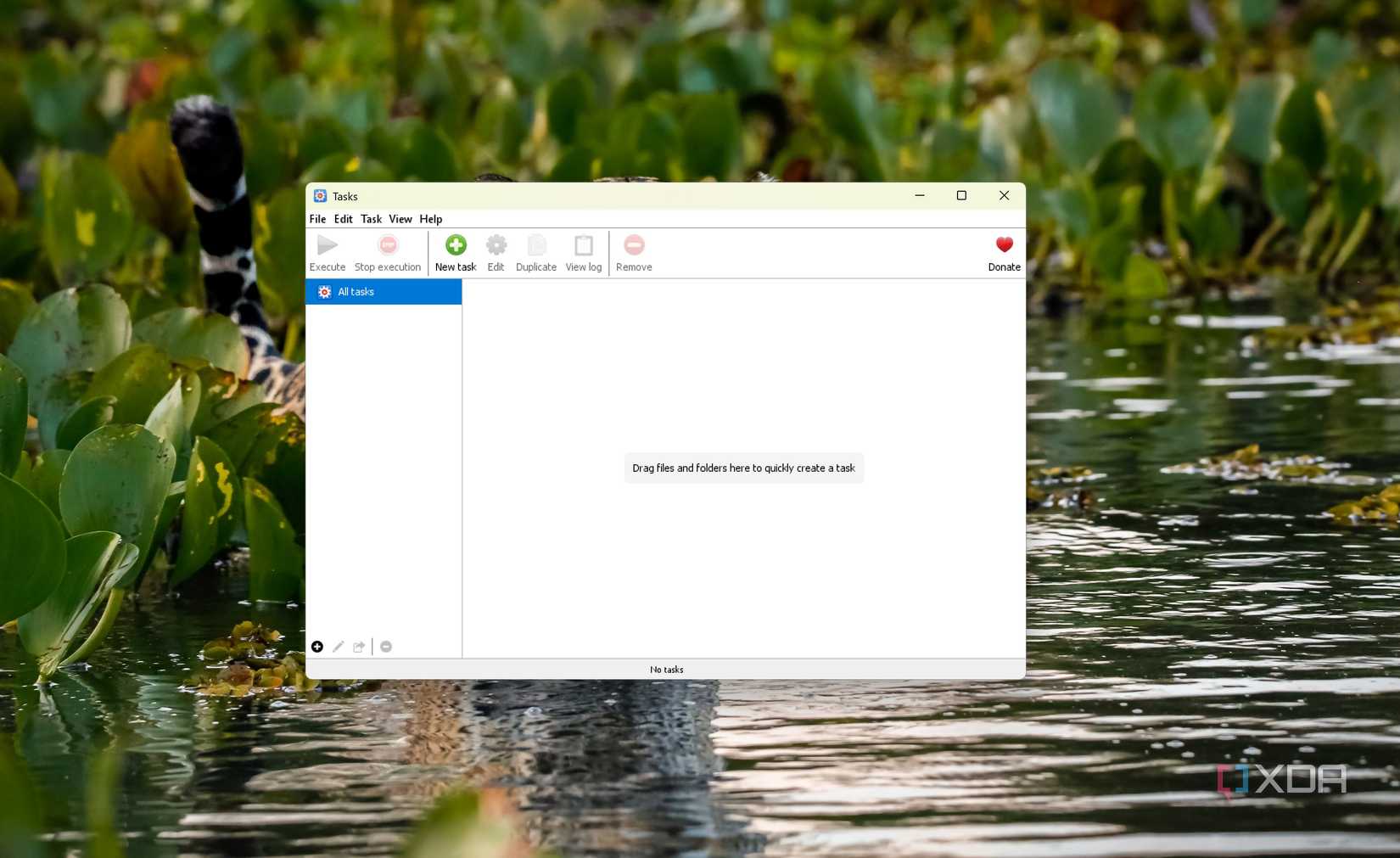Viewport: 1400px width, 858px height.
Task: Open the View menu
Action: coord(400,219)
